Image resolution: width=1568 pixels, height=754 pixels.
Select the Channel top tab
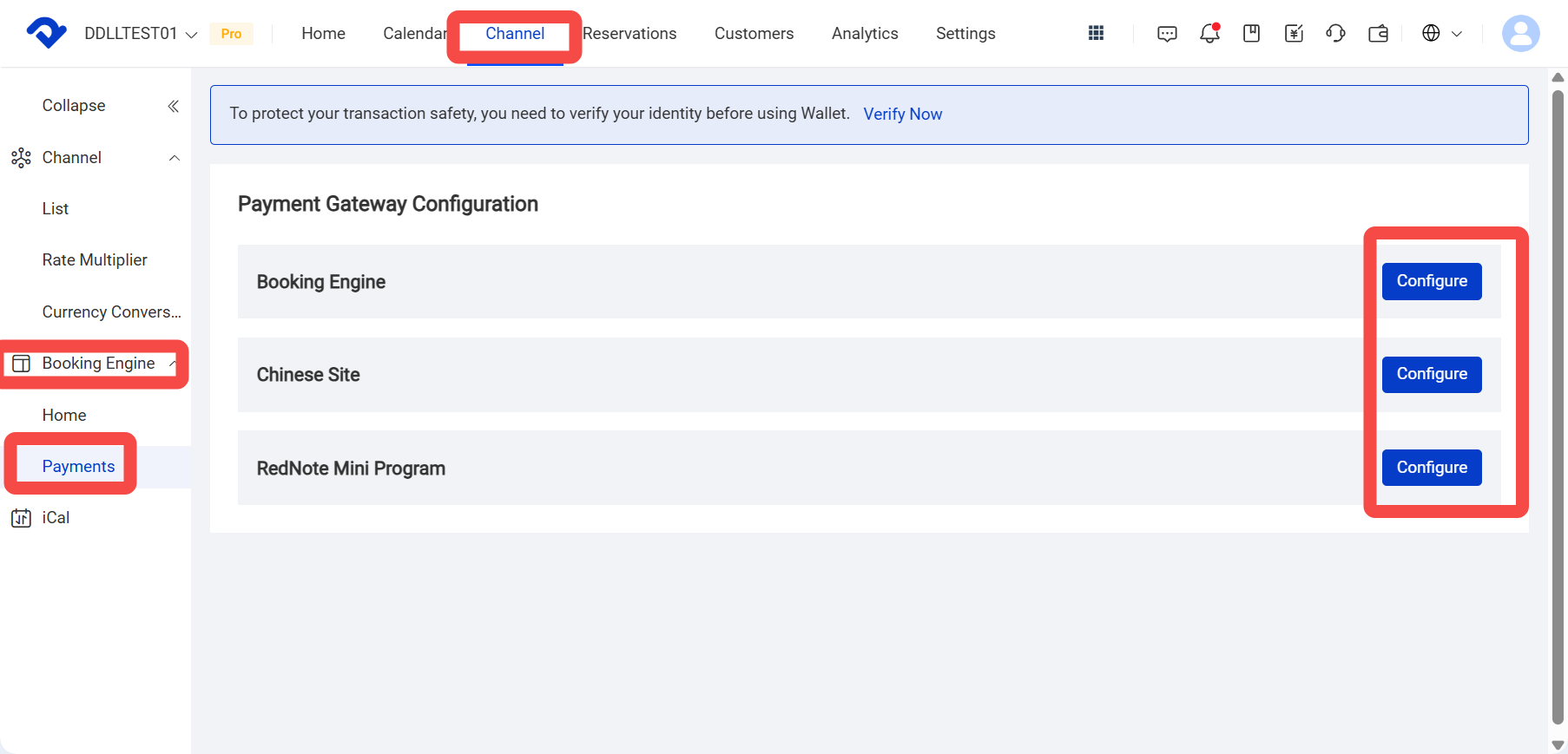515,33
